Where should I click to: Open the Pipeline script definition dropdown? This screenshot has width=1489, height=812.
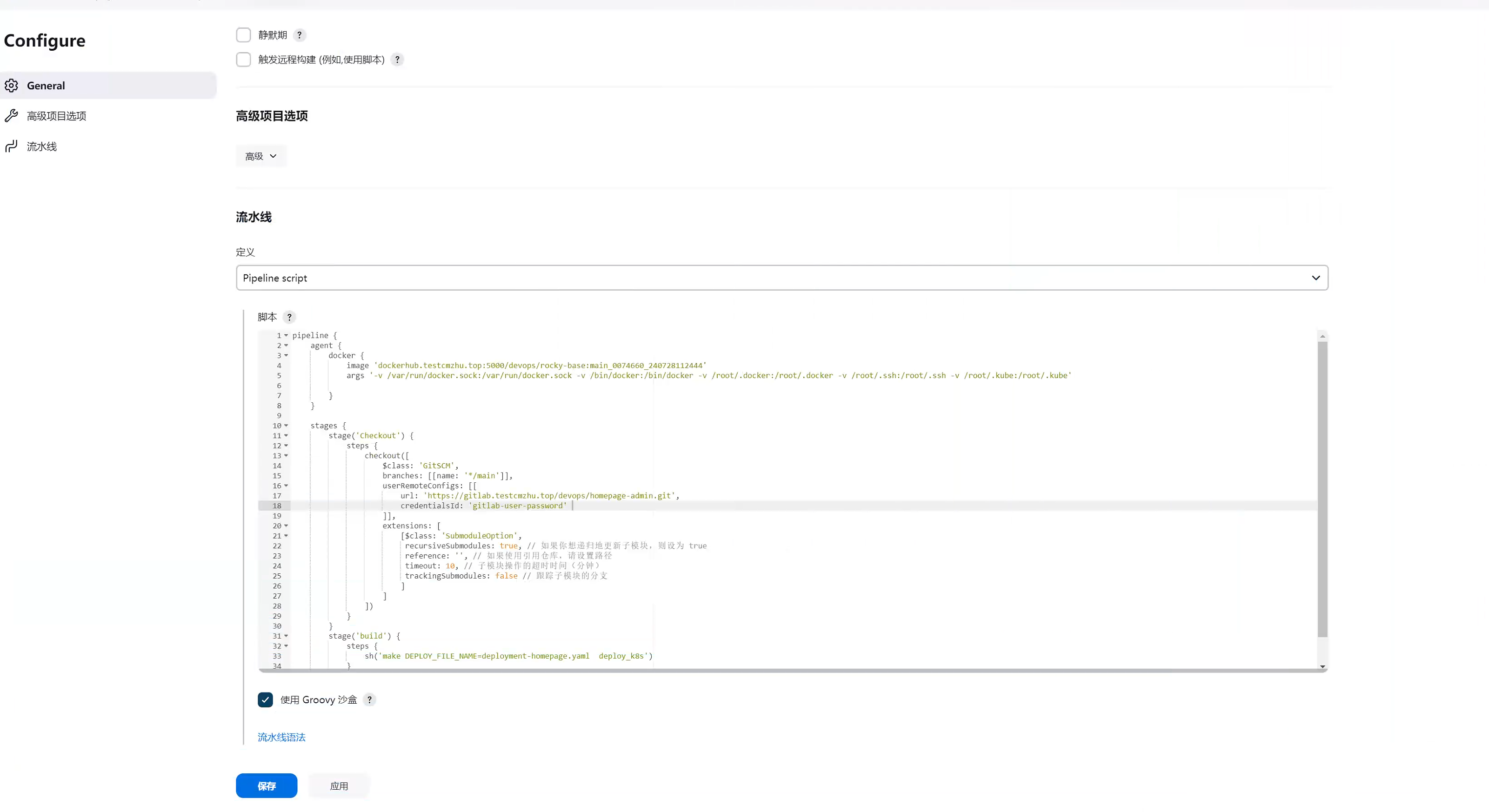click(x=781, y=277)
